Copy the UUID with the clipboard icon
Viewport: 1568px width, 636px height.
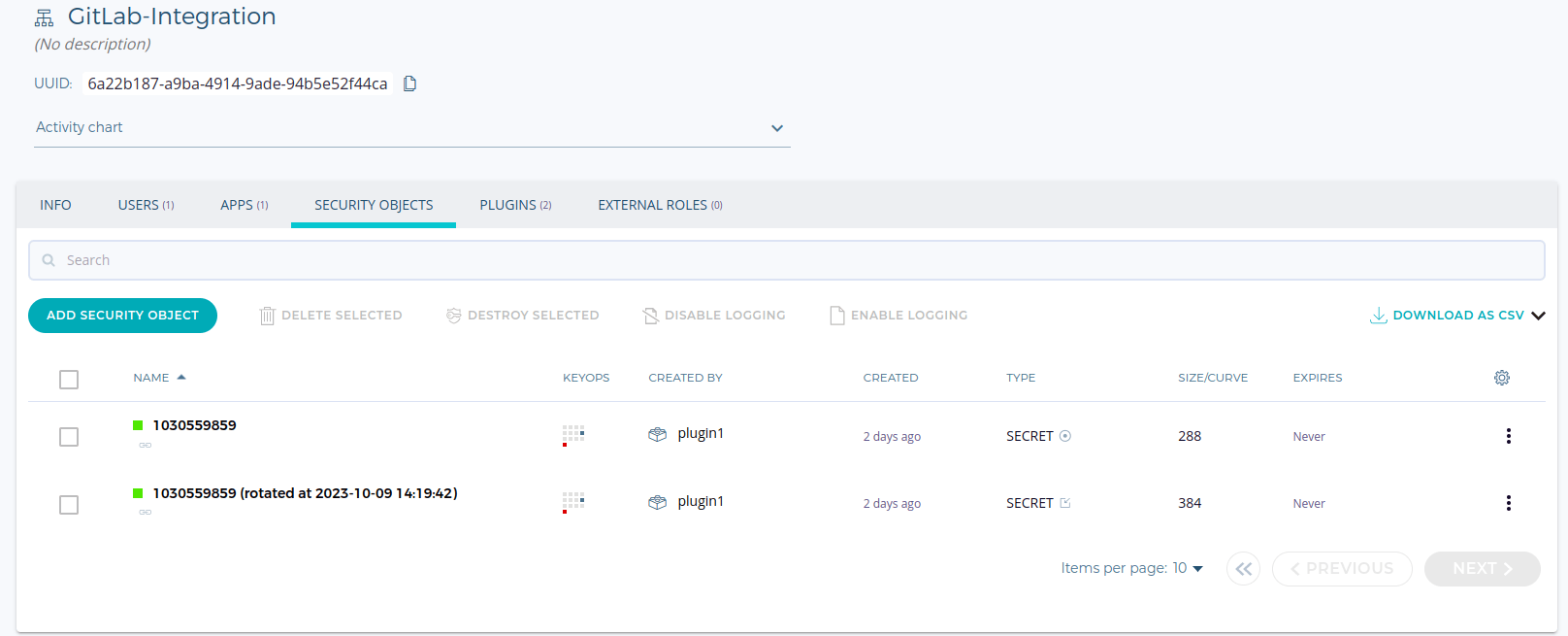coord(409,84)
